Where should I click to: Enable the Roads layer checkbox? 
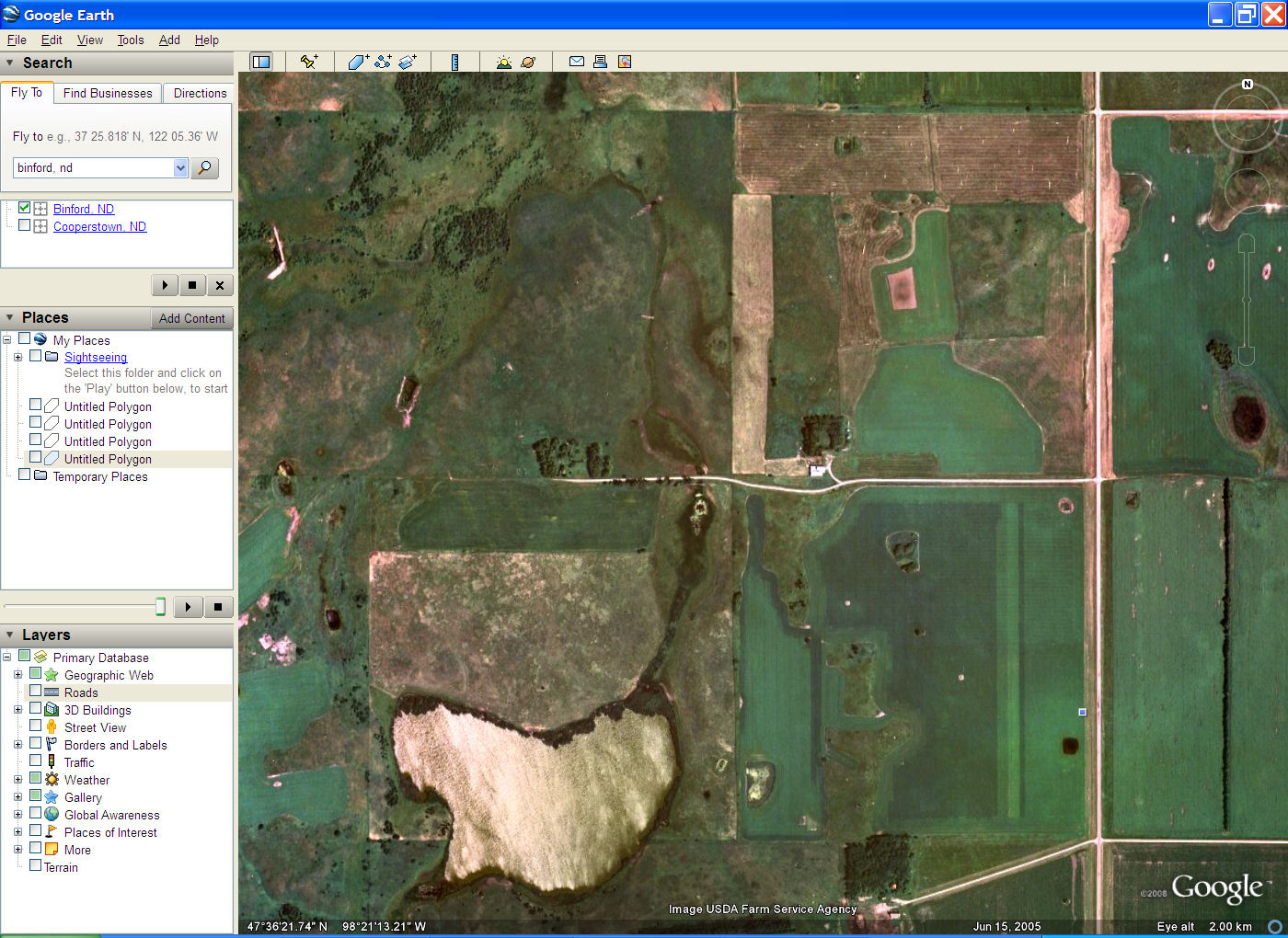[x=35, y=691]
